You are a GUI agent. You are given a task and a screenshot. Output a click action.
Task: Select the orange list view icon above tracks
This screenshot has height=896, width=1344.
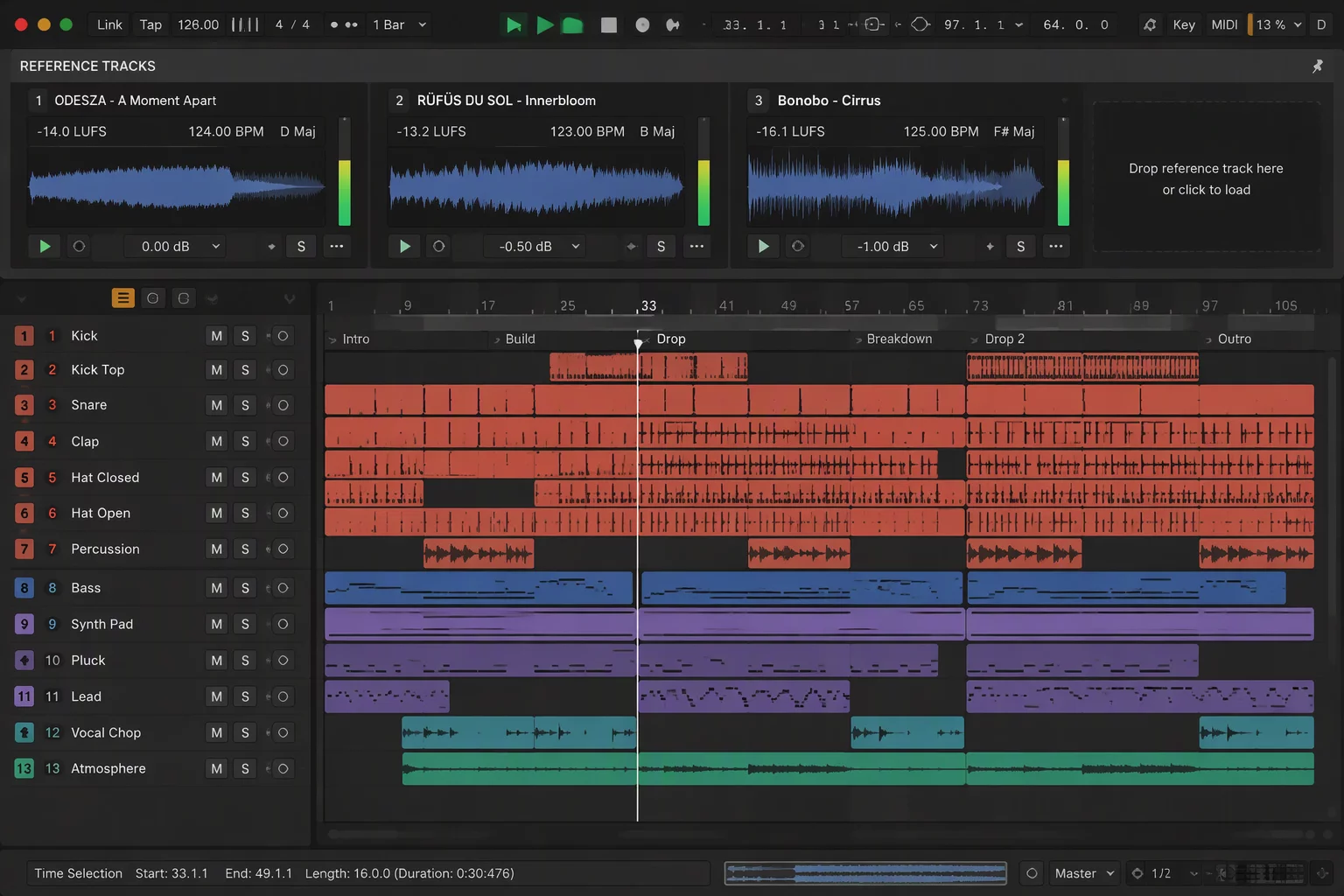(122, 298)
